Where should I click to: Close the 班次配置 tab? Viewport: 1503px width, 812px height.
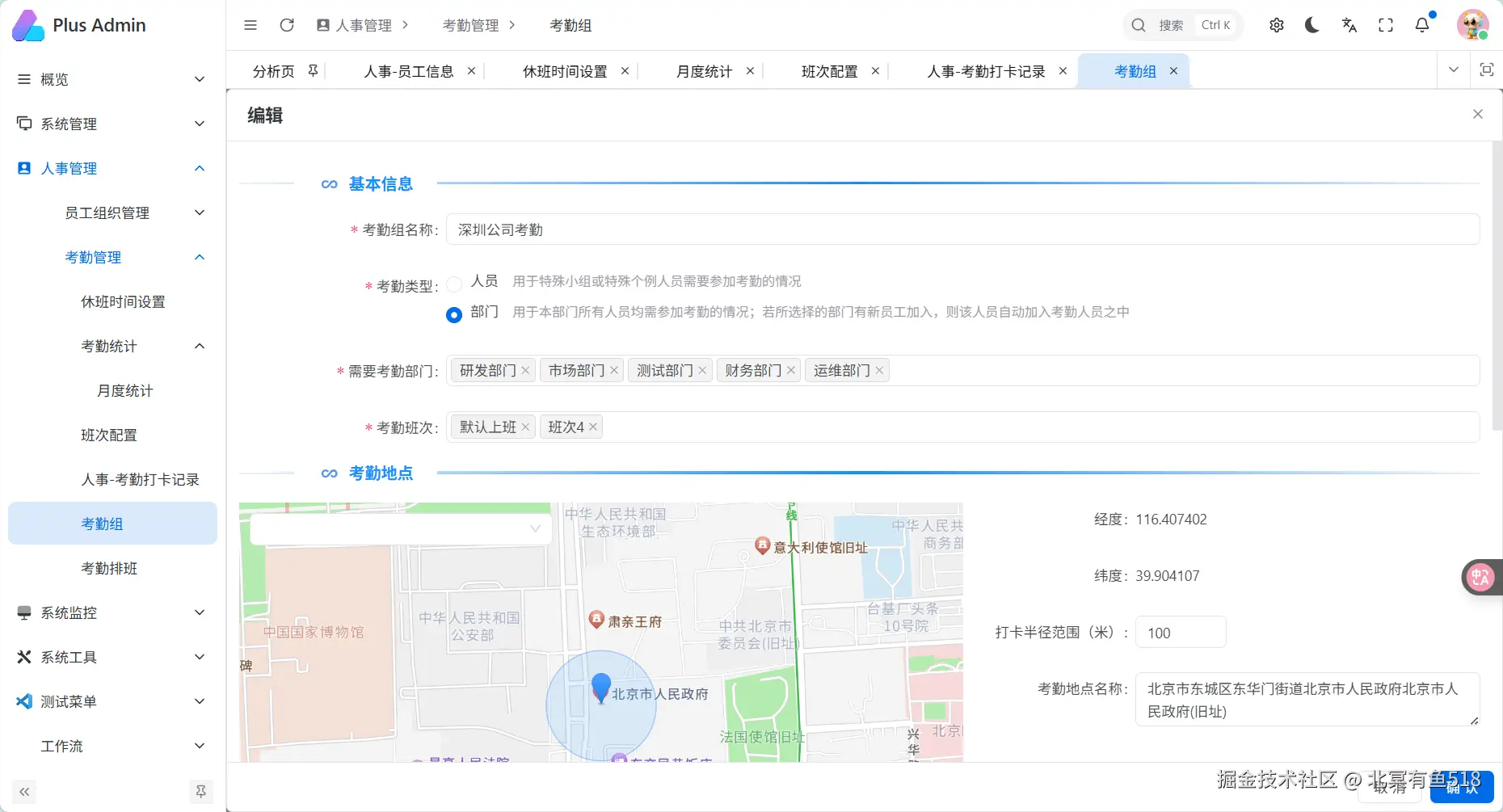click(876, 71)
